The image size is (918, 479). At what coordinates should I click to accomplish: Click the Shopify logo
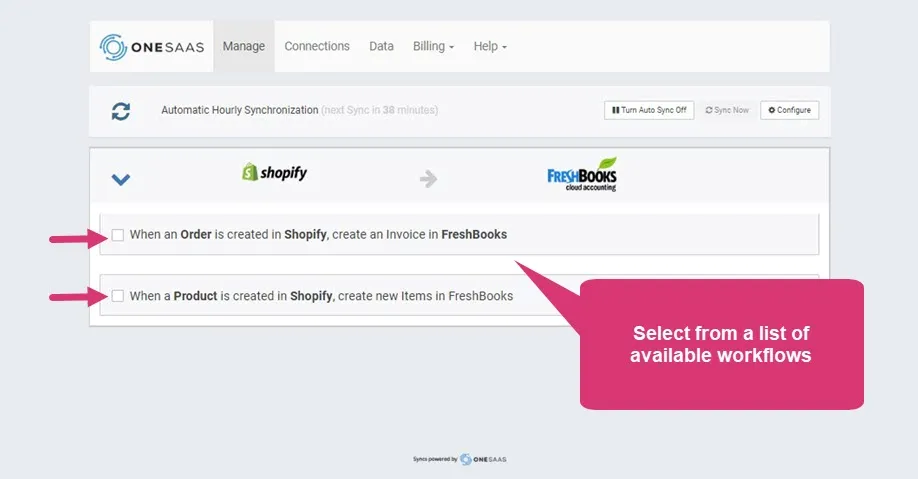[x=274, y=172]
